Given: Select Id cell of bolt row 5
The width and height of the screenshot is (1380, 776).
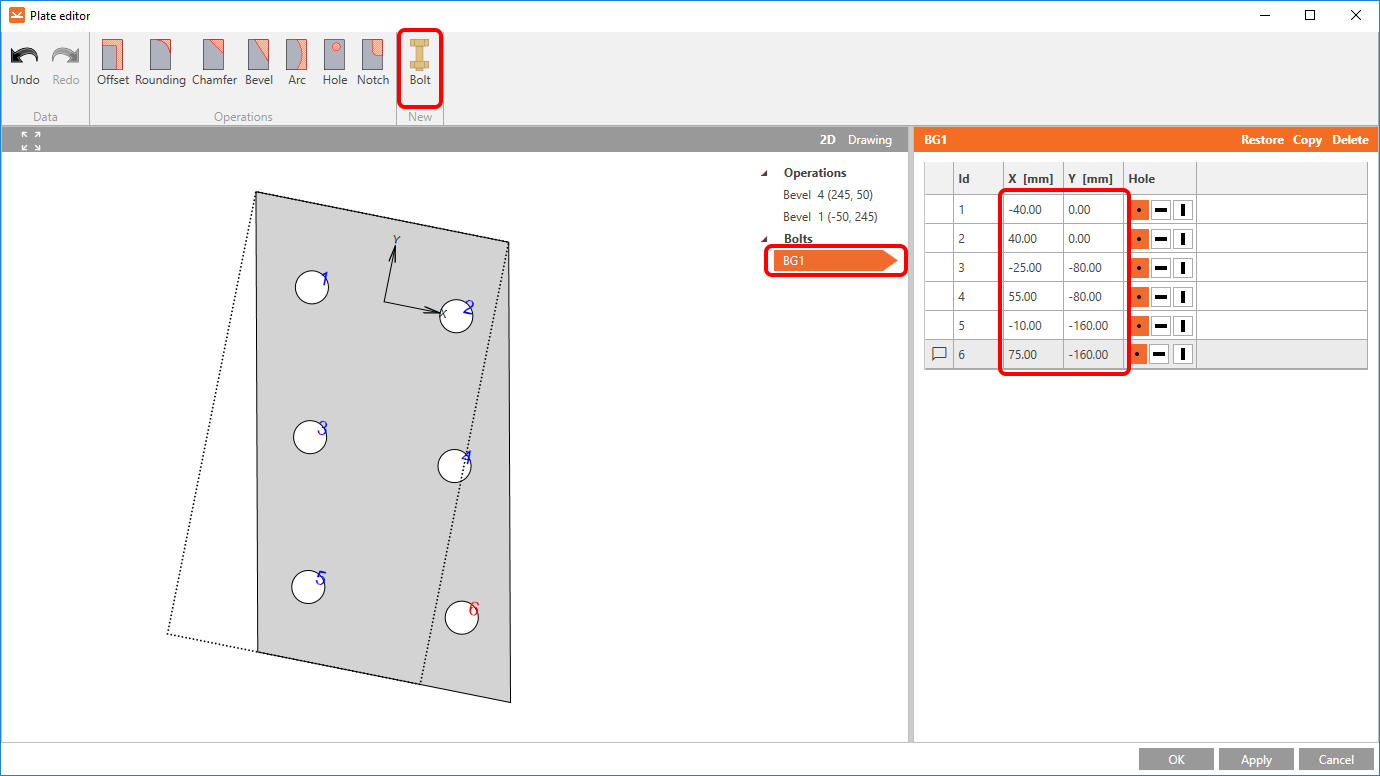Looking at the screenshot, I should [978, 326].
